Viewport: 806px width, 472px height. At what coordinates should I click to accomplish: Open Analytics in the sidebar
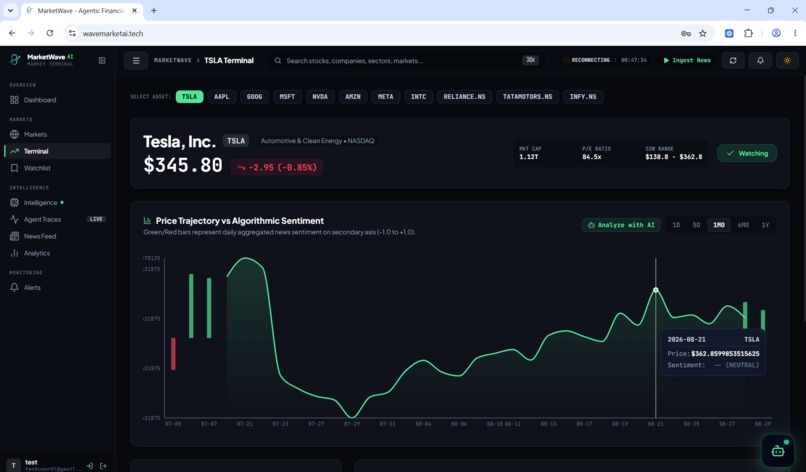coord(58,253)
